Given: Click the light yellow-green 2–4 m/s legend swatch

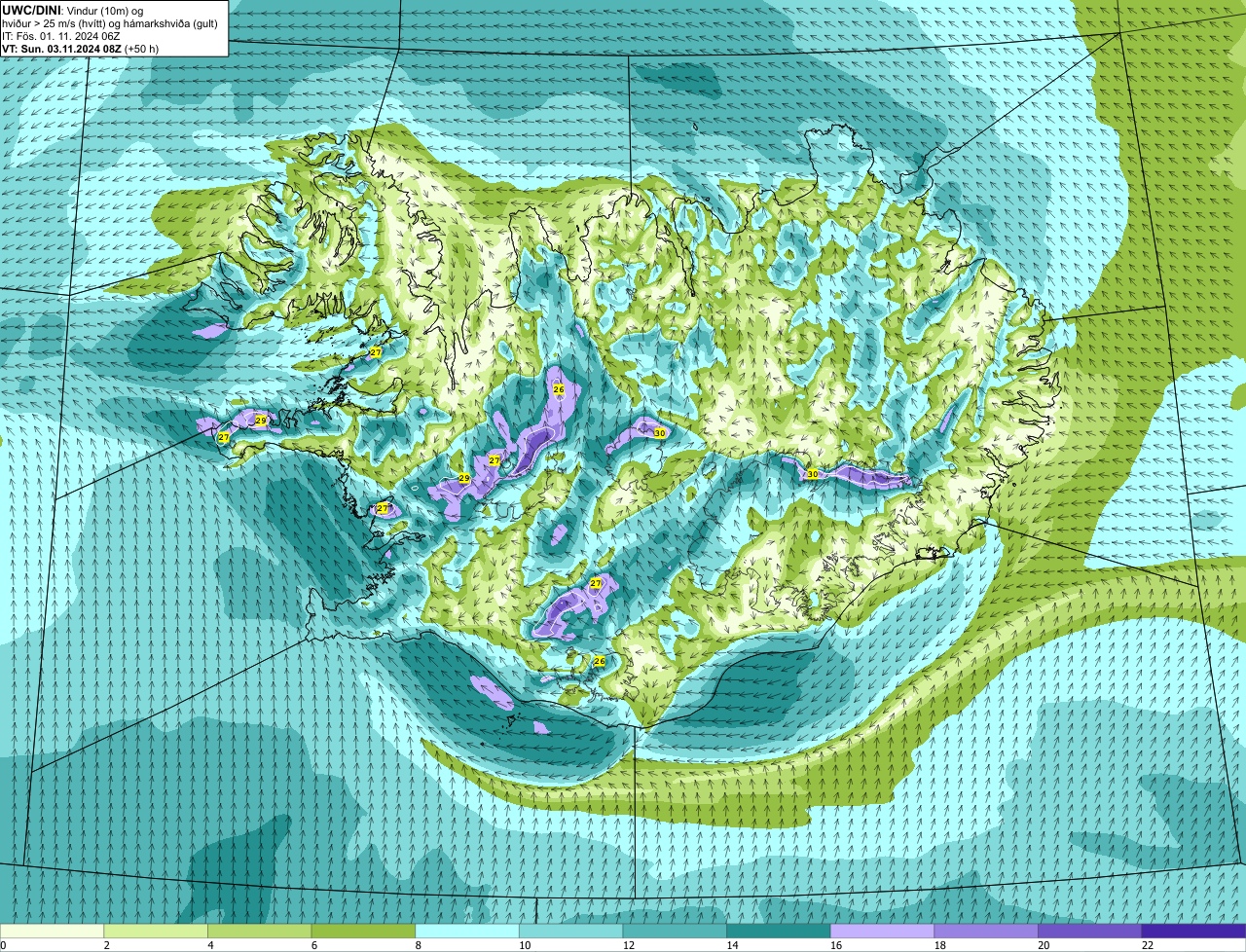Looking at the screenshot, I should [156, 931].
